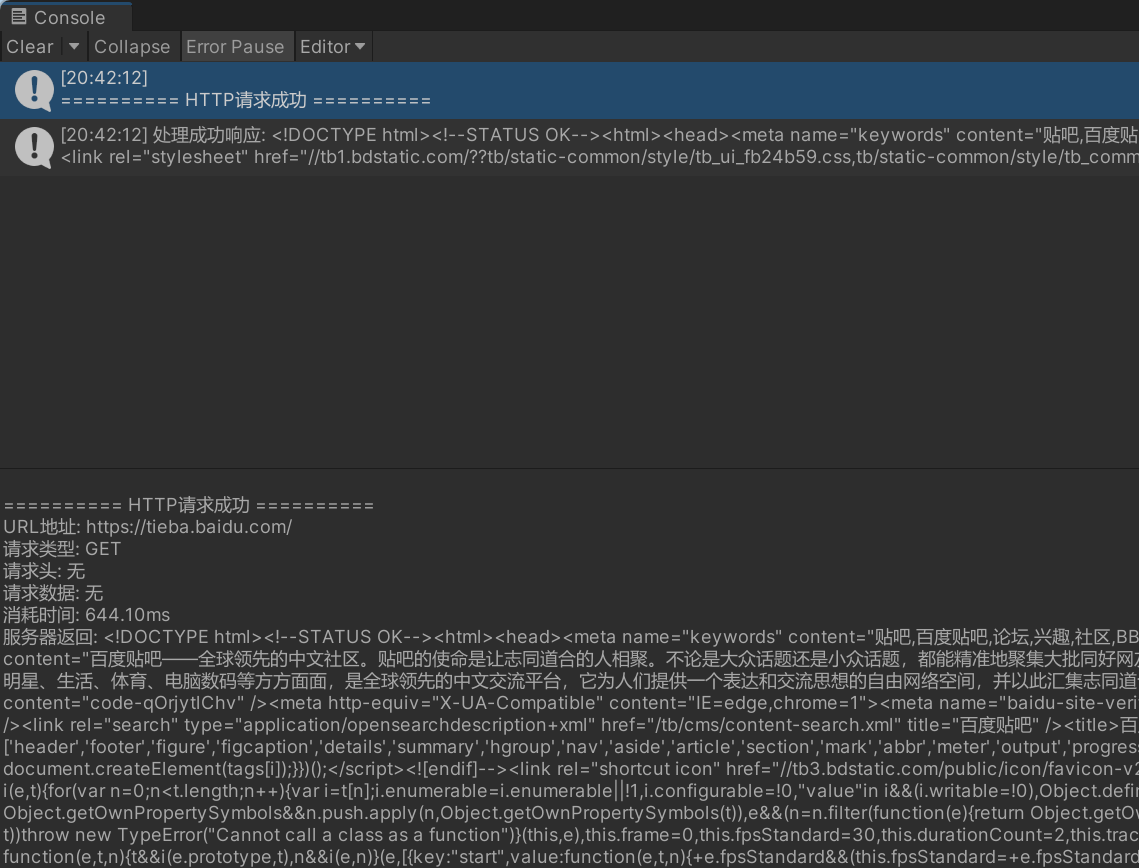Click the detail line starting '明星、生活、体育'
Image resolution: width=1139 pixels, height=868 pixels.
[x=570, y=681]
